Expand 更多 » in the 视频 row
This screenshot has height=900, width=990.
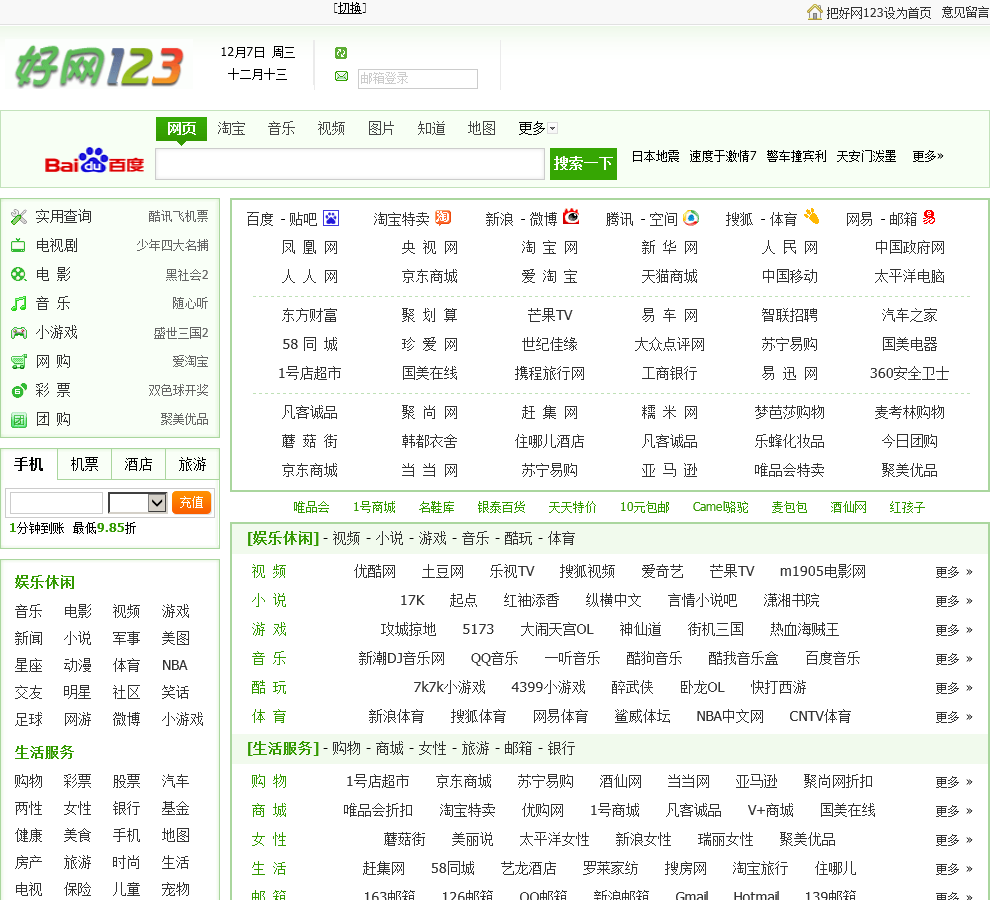point(953,572)
